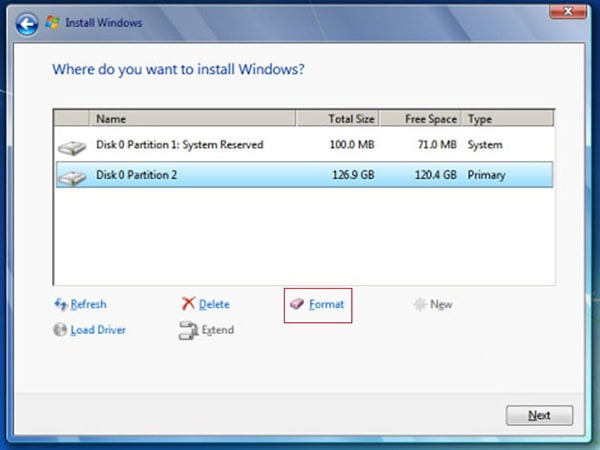The image size is (600, 450).
Task: Click the Load Driver disc icon
Action: 60,329
